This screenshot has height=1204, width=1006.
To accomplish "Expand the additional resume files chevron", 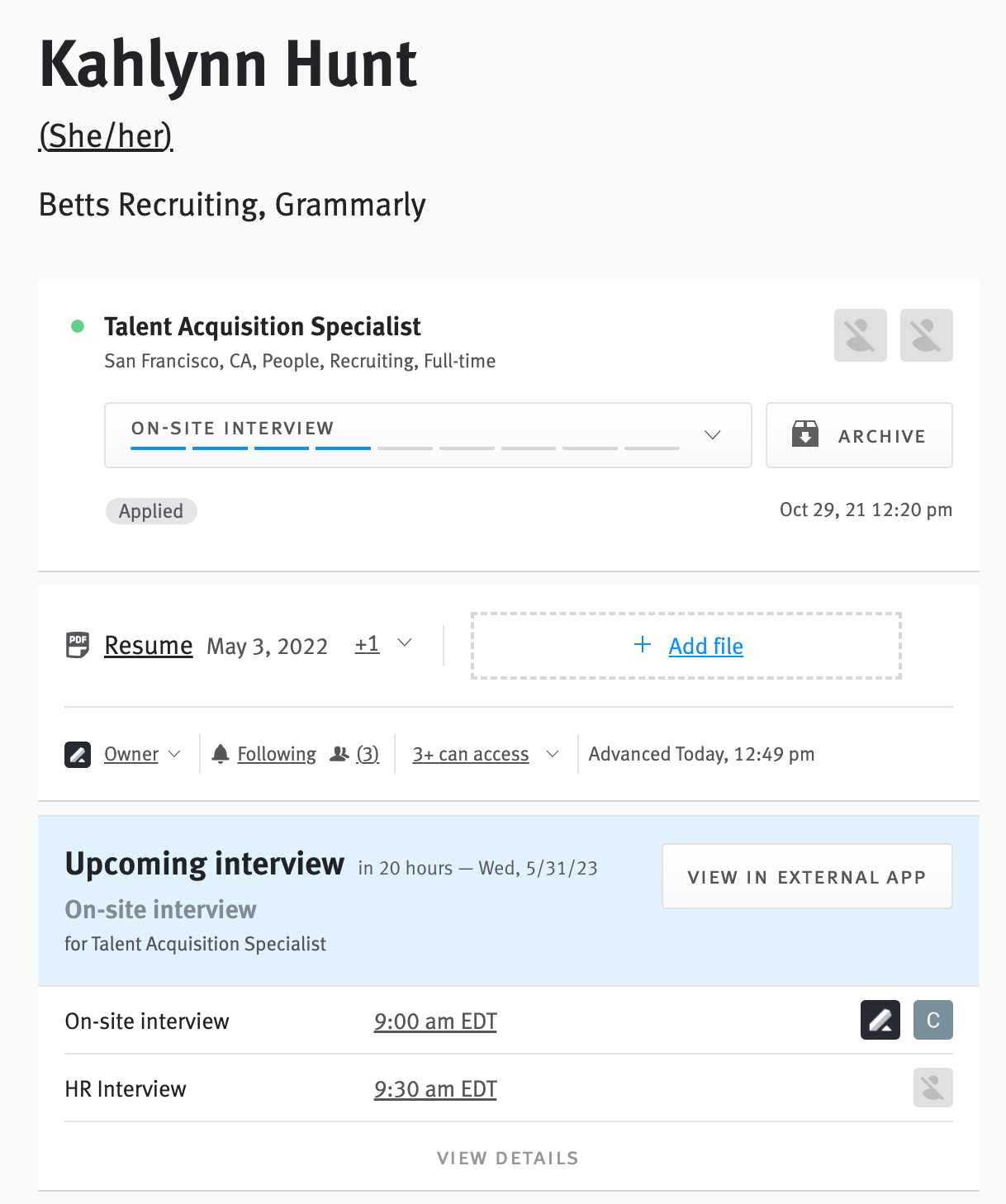I will coord(405,643).
